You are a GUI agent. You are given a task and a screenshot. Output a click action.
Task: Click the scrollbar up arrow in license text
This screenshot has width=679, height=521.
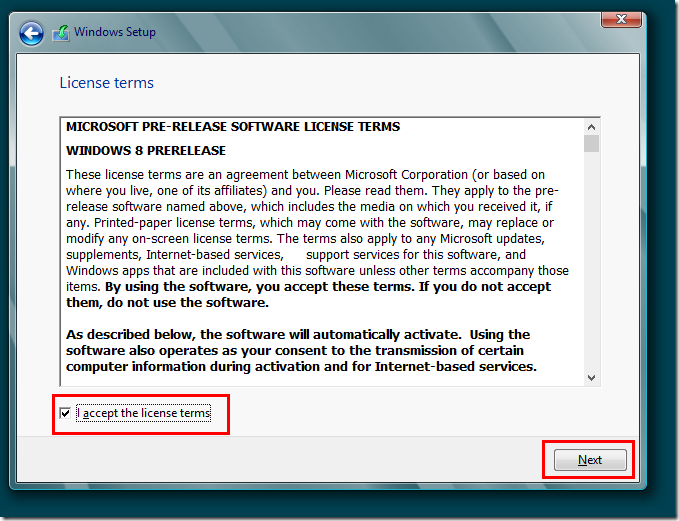tap(591, 127)
